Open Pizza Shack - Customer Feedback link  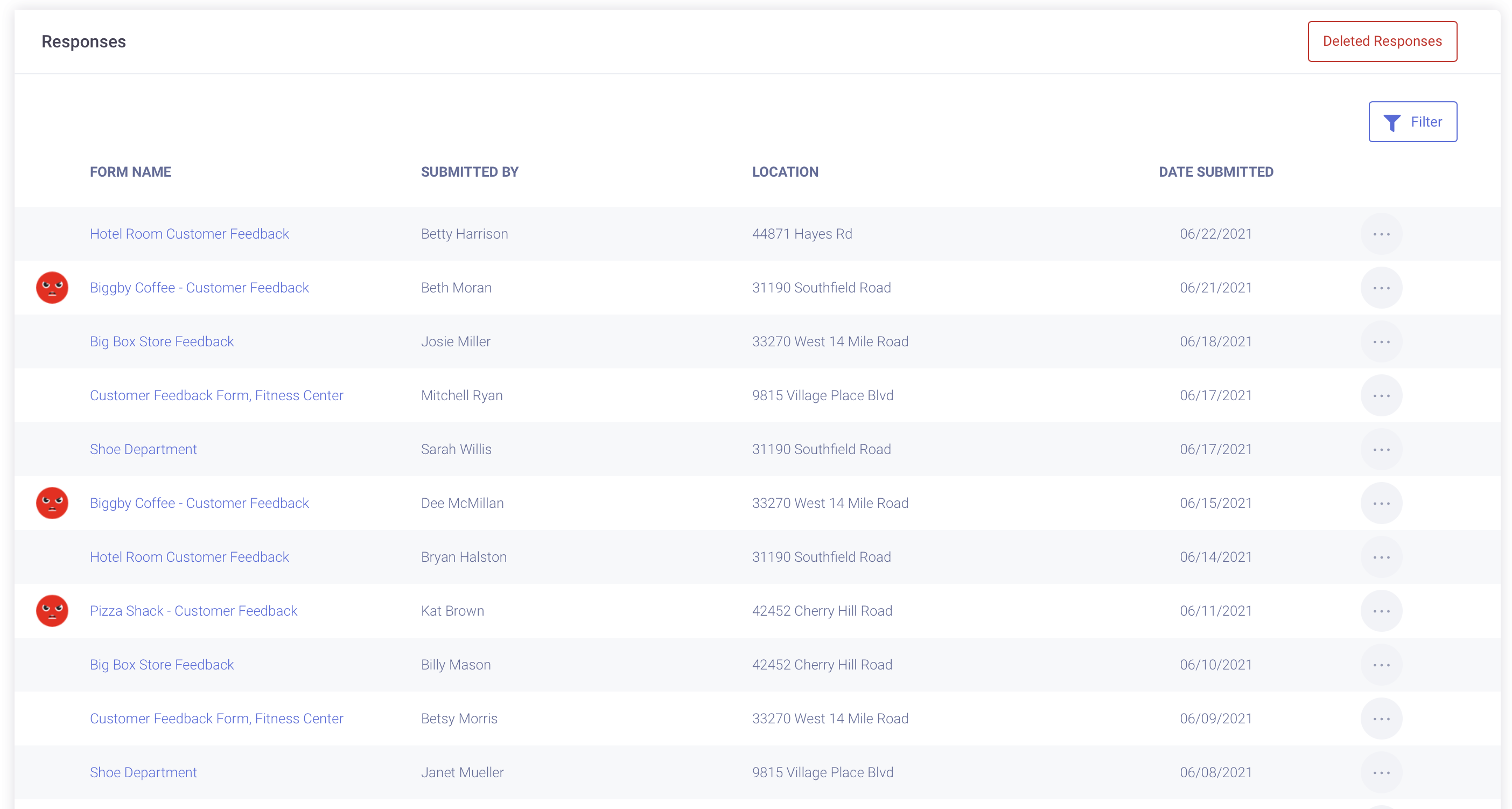point(193,611)
